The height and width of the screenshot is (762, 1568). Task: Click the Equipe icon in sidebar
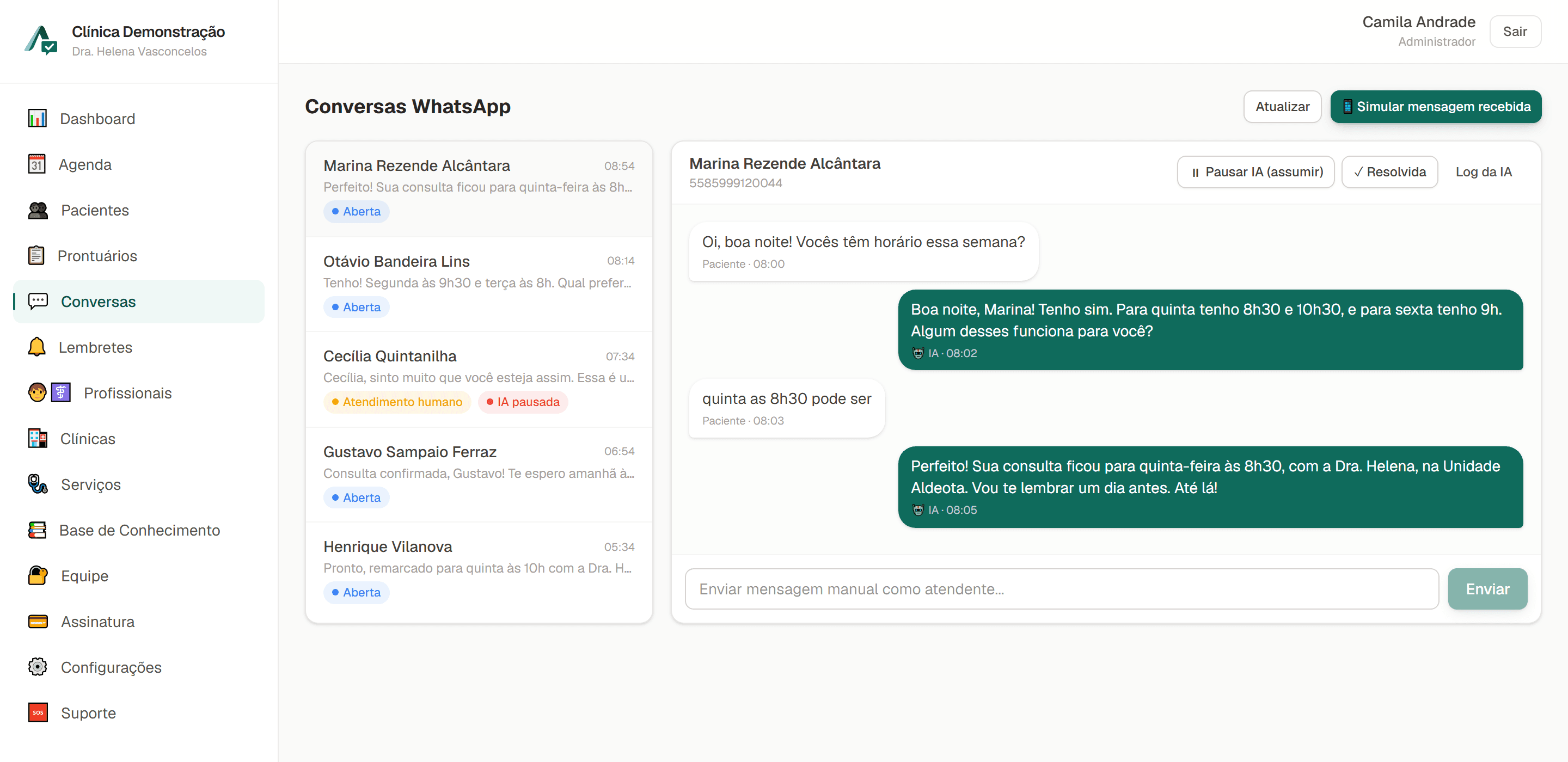38,575
